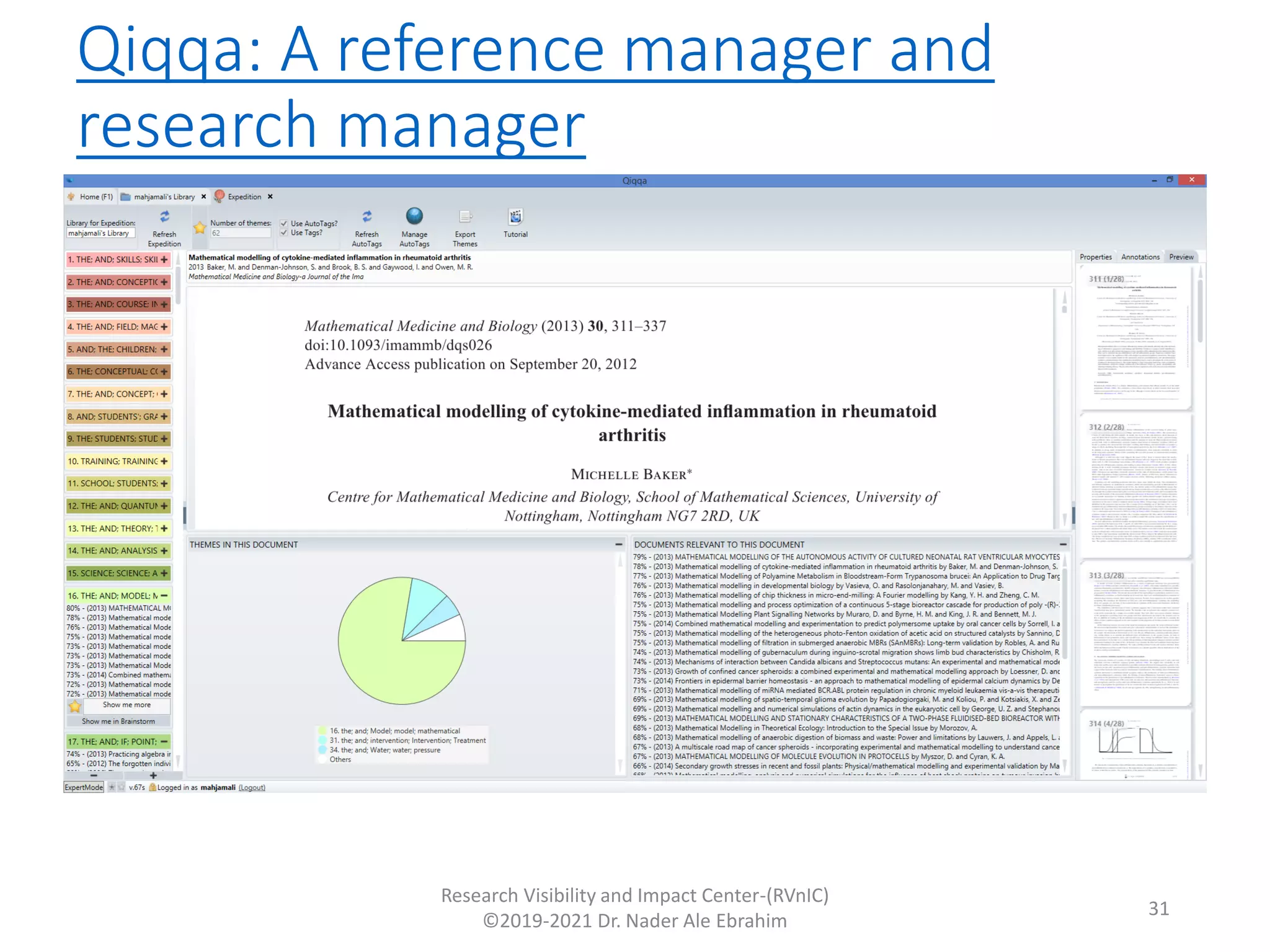This screenshot has width=1270, height=952.
Task: Click the Refresh AutoTags icon
Action: [x=366, y=216]
